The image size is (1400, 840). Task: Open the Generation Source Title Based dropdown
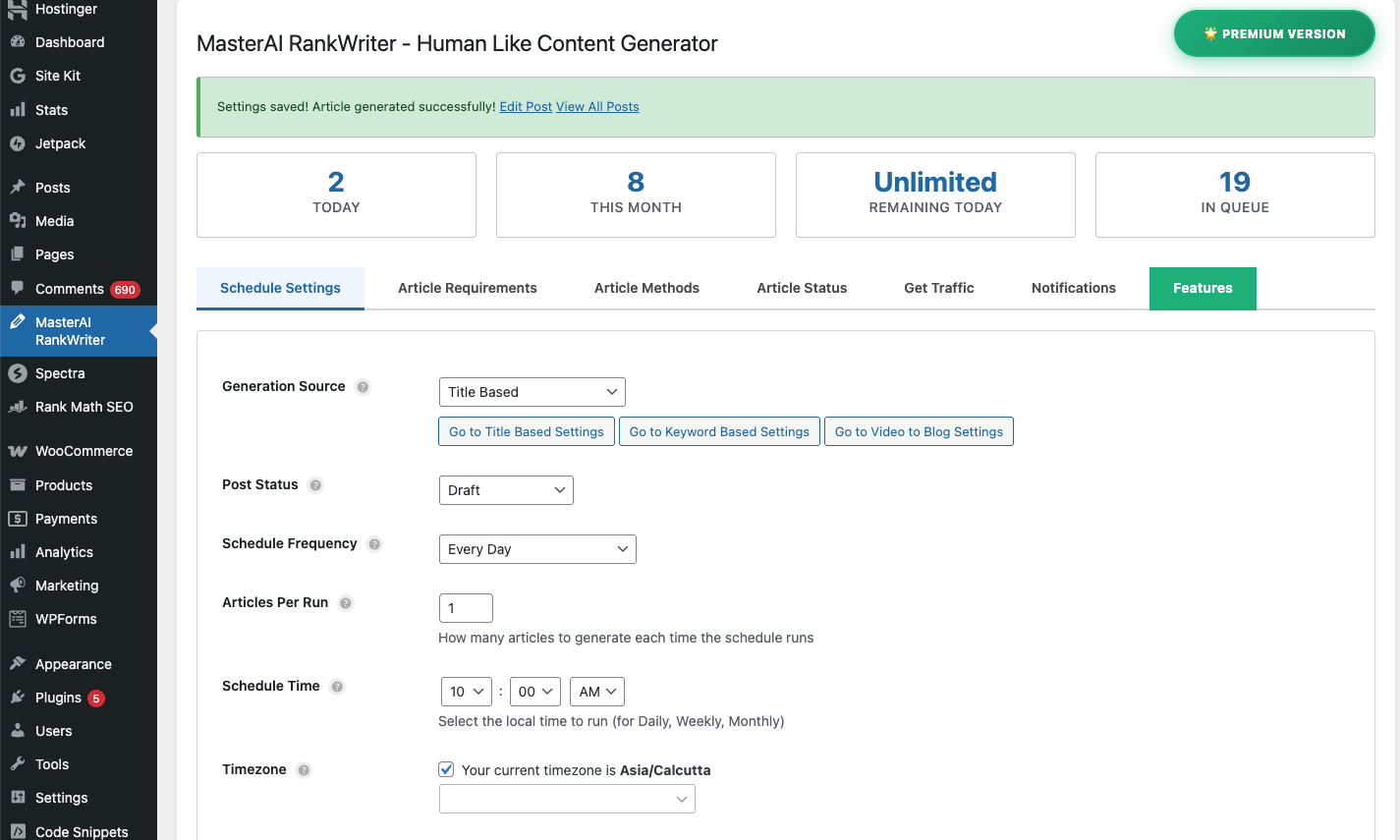(x=532, y=392)
